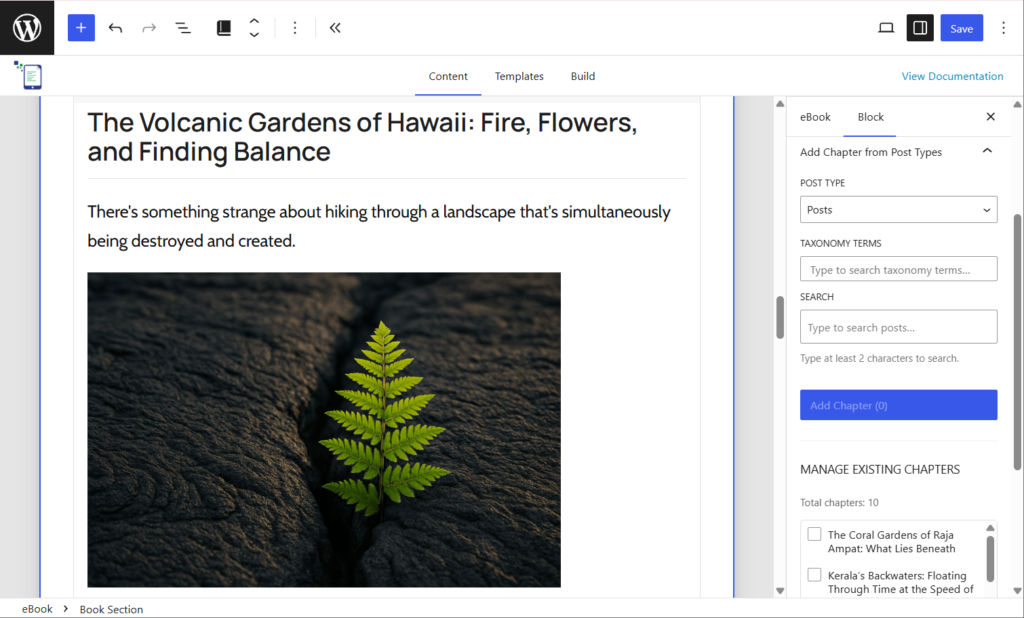Focus the search posts field
The height and width of the screenshot is (618, 1024).
[x=898, y=327]
